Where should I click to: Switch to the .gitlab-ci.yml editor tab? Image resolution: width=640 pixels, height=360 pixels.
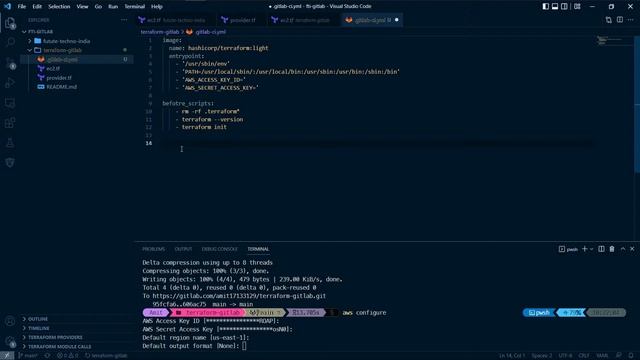372,20
